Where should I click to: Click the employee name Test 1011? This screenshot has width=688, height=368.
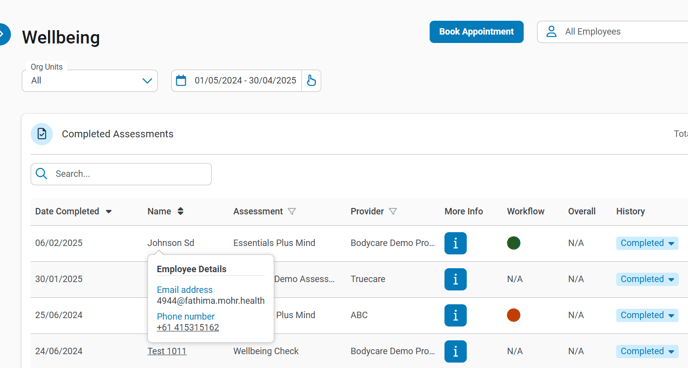pyautogui.click(x=167, y=351)
